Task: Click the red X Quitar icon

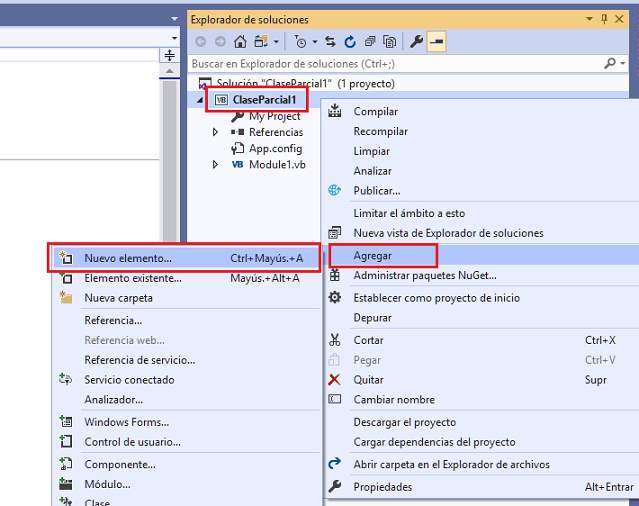Action: [334, 380]
